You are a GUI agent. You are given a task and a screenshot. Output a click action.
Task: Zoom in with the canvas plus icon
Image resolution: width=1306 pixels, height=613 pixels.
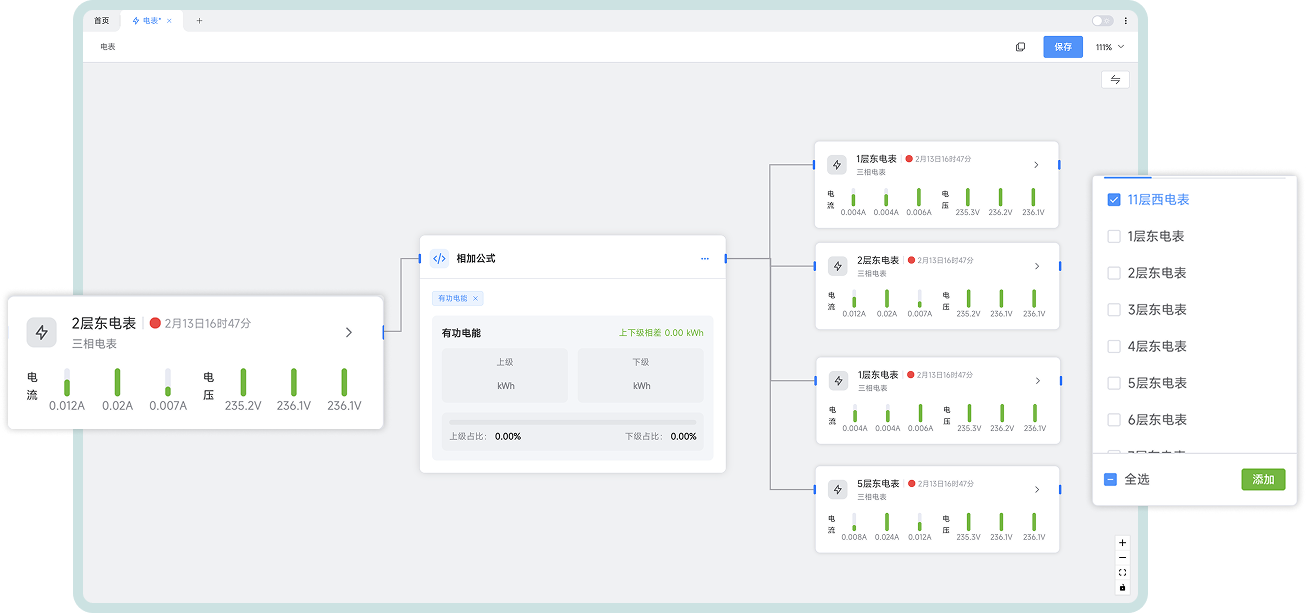pyautogui.click(x=1122, y=543)
